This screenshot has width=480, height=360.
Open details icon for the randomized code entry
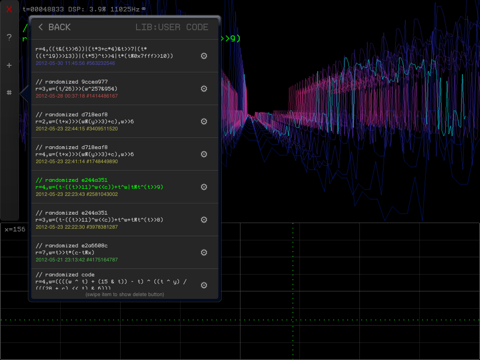[x=204, y=285]
